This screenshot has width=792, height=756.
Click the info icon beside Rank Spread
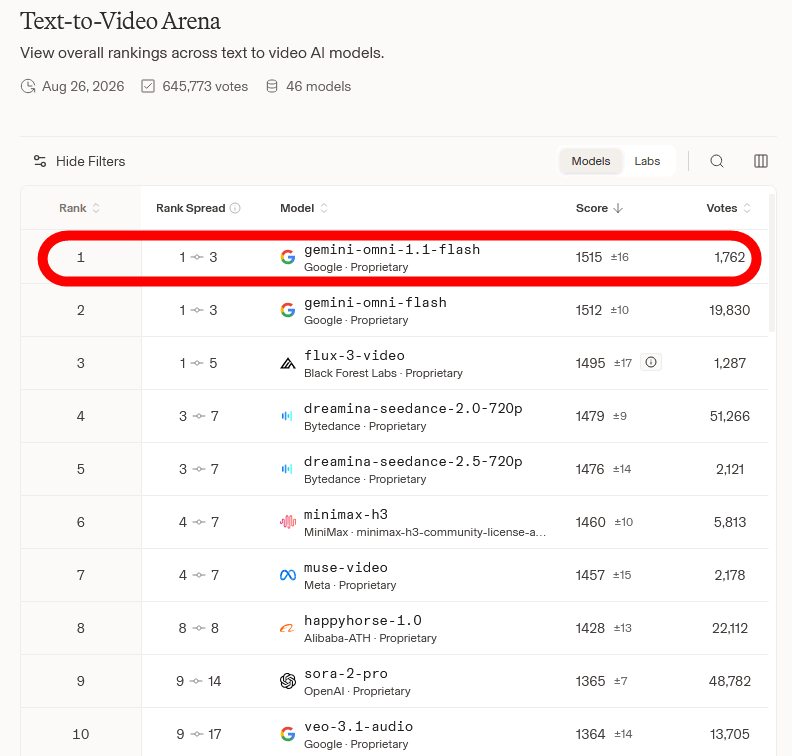tap(235, 208)
